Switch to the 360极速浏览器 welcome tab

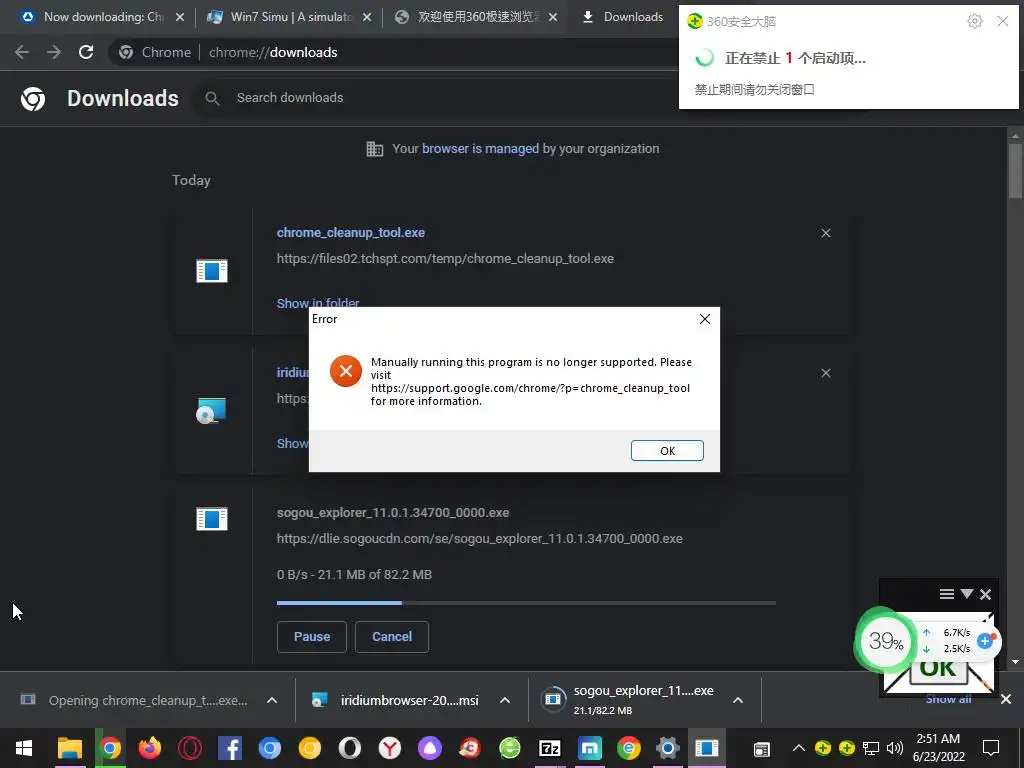click(473, 17)
